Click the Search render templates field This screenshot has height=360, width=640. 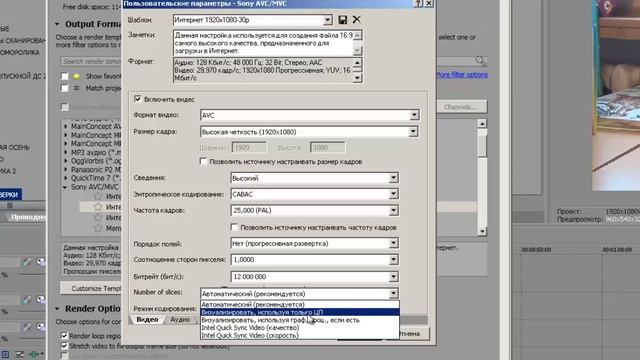click(x=92, y=61)
